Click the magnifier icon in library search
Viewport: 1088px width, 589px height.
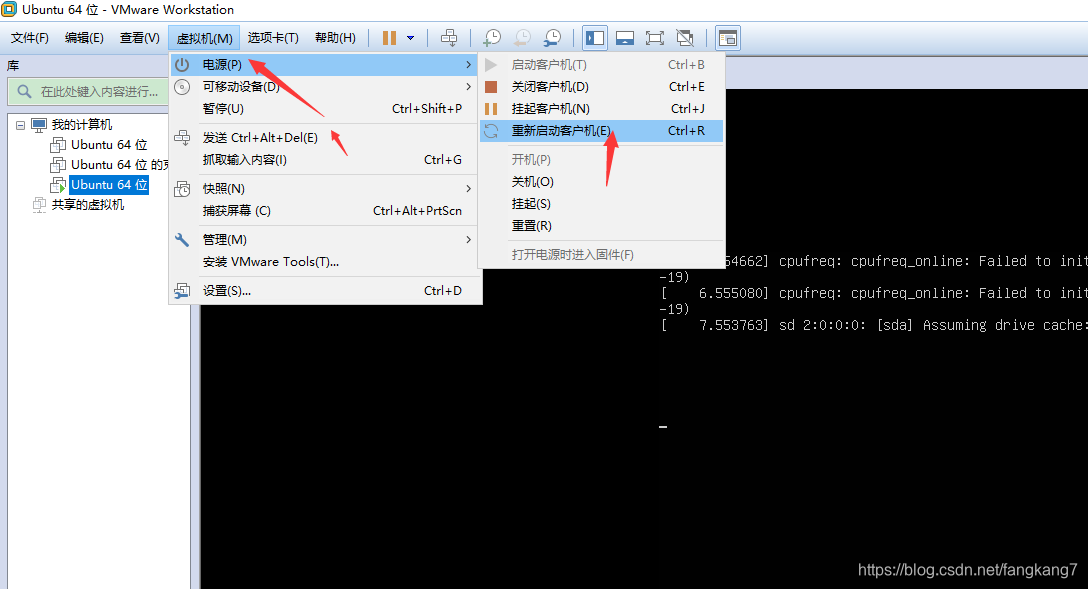tap(24, 92)
